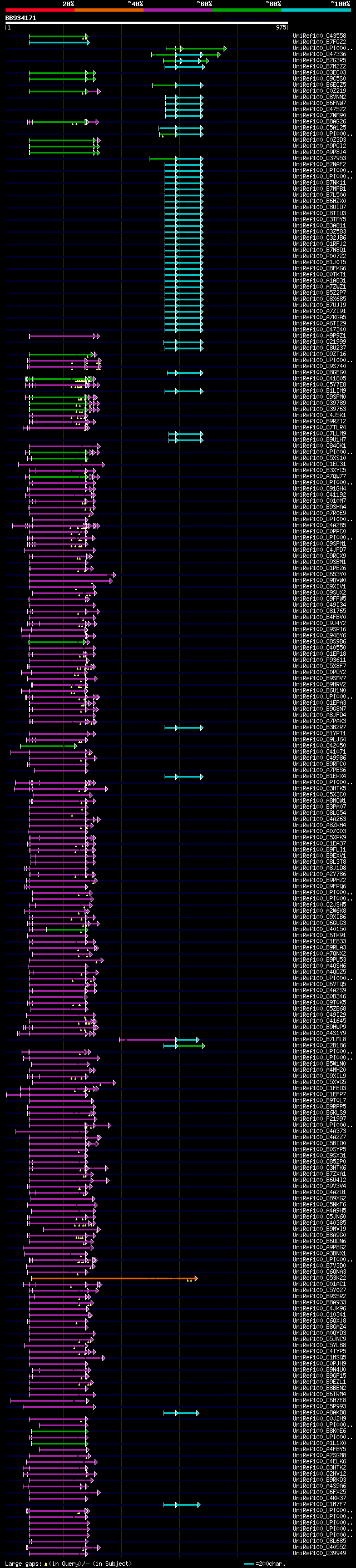Image resolution: width=356 pixels, height=1568 pixels.
Task: Click the purple ~60% identity legend bar
Action: pyautogui.click(x=177, y=11)
